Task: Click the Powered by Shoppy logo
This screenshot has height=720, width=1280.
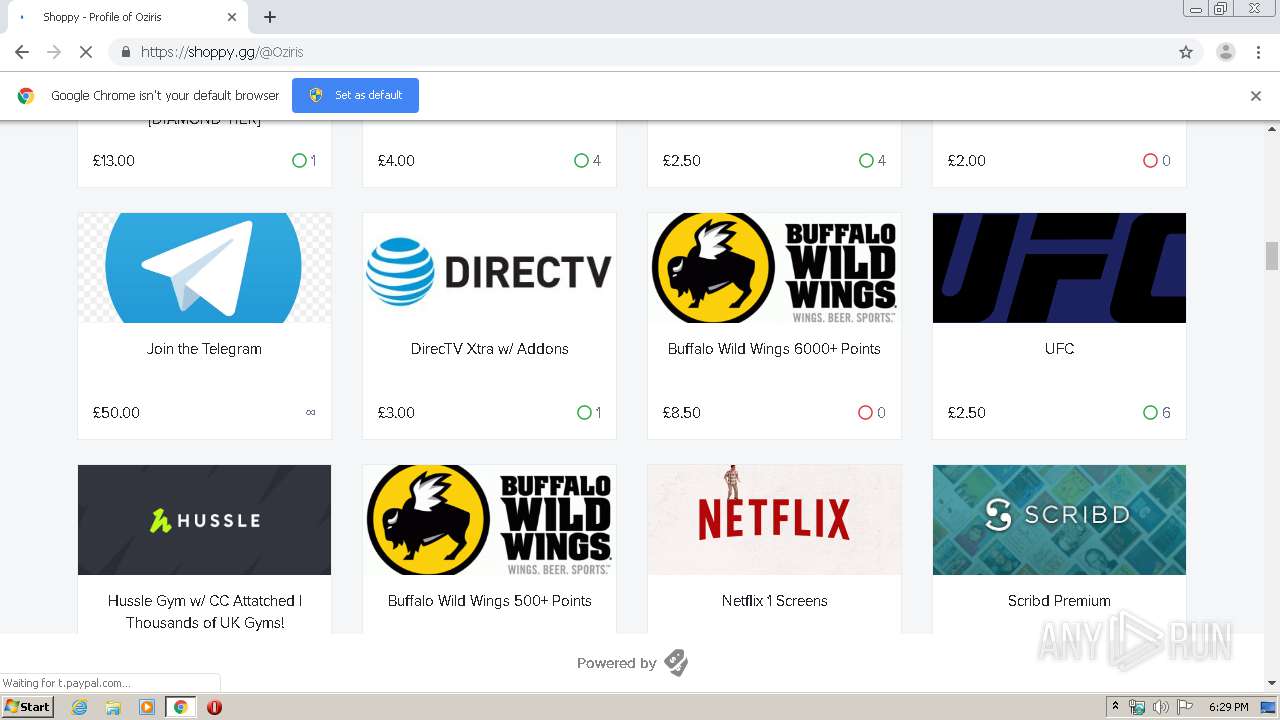Action: click(x=676, y=663)
